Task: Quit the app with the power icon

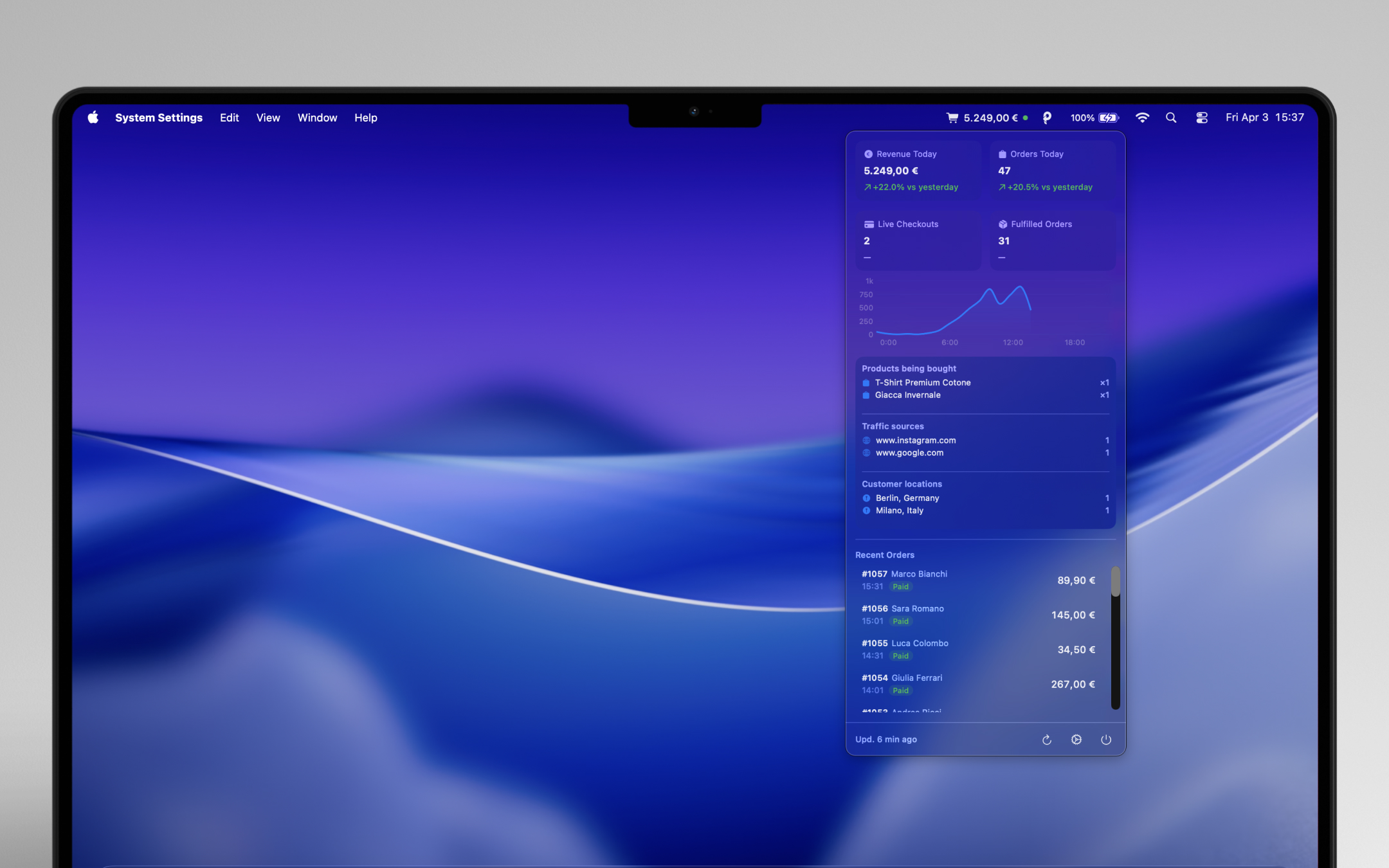Action: click(1106, 740)
